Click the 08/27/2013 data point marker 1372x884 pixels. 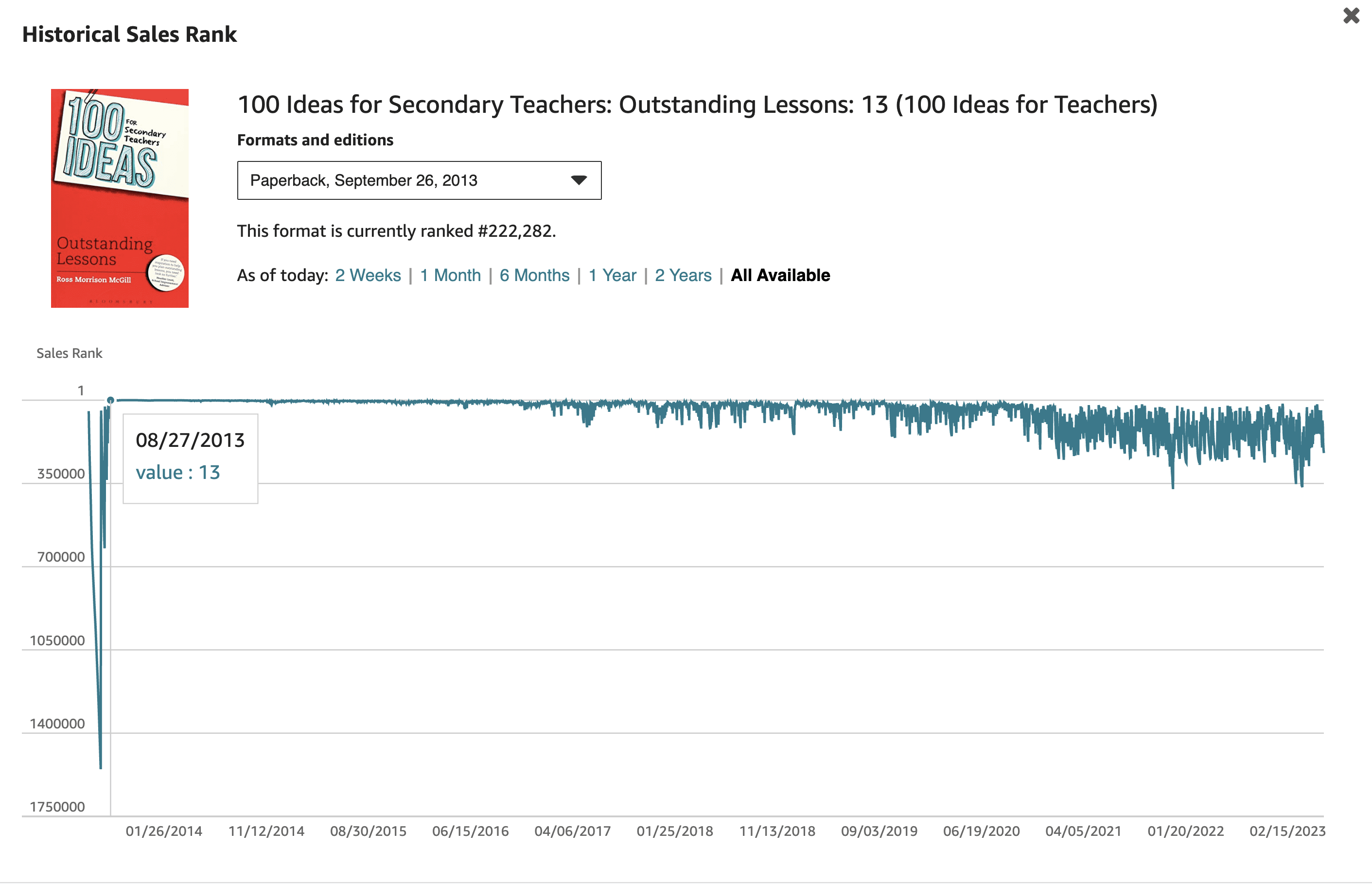[x=110, y=400]
